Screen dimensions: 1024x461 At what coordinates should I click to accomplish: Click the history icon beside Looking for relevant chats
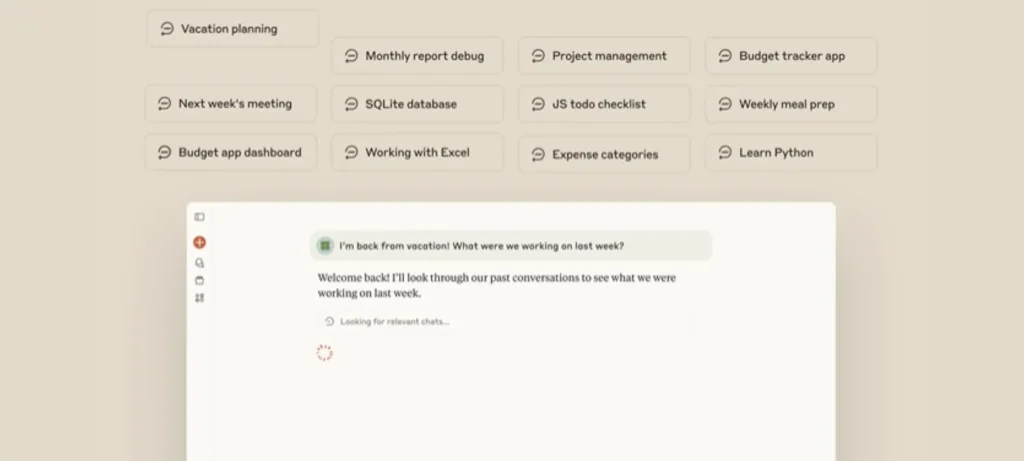coord(329,321)
